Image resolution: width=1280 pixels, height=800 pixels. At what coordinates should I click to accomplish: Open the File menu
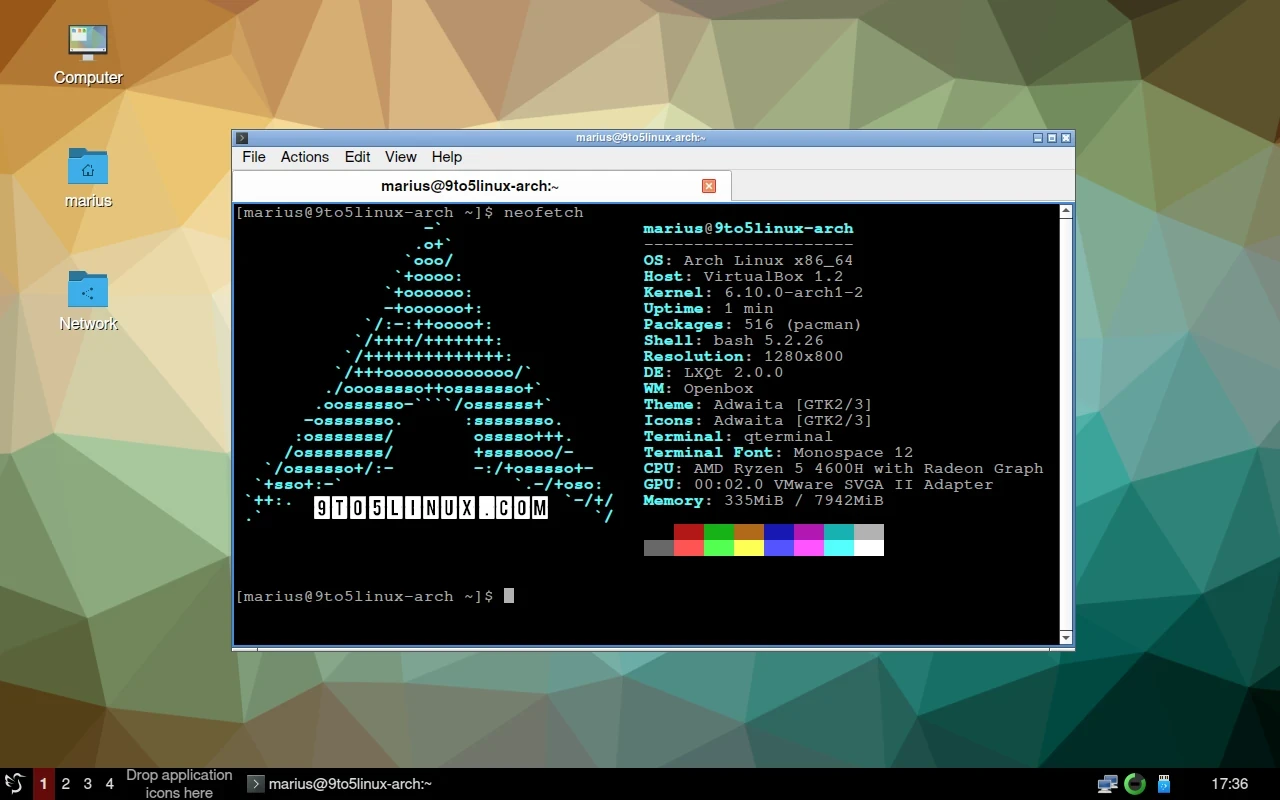click(x=254, y=157)
